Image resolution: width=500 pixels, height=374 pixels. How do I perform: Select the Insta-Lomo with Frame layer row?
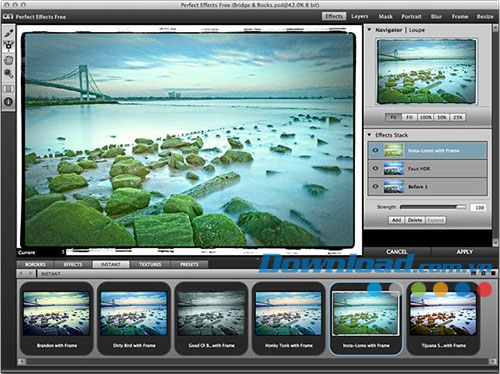427,150
